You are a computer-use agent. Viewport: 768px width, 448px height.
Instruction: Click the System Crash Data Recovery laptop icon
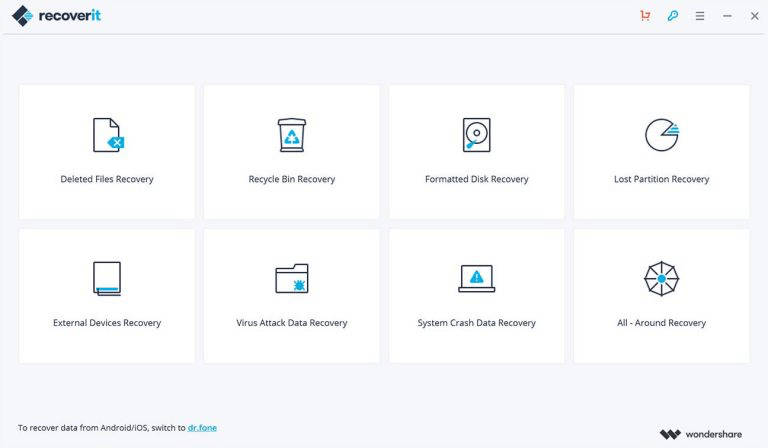pyautogui.click(x=477, y=278)
